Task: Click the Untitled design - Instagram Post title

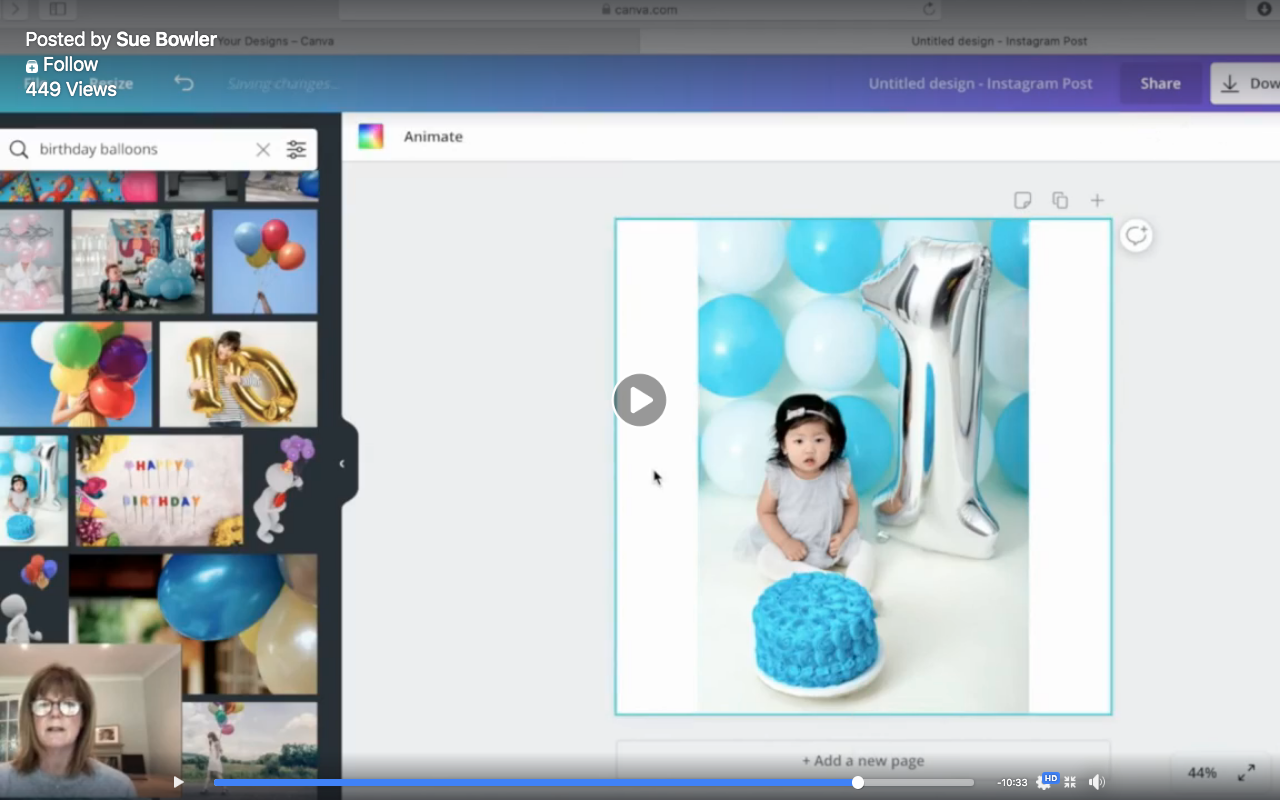Action: tap(980, 83)
